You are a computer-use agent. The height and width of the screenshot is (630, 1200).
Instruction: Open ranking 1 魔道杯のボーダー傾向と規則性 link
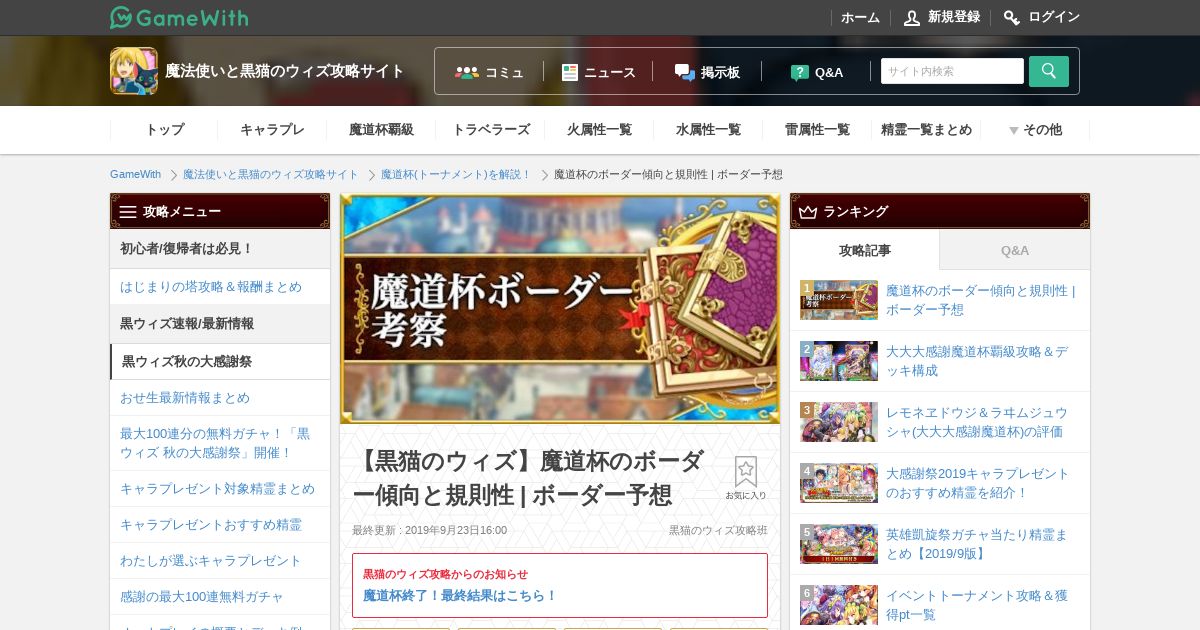coord(981,300)
